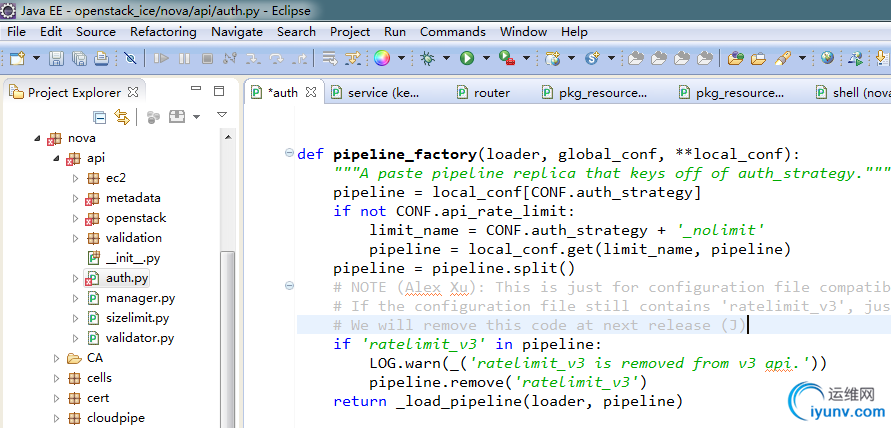Open the Commands menu
The image size is (891, 428).
click(453, 32)
